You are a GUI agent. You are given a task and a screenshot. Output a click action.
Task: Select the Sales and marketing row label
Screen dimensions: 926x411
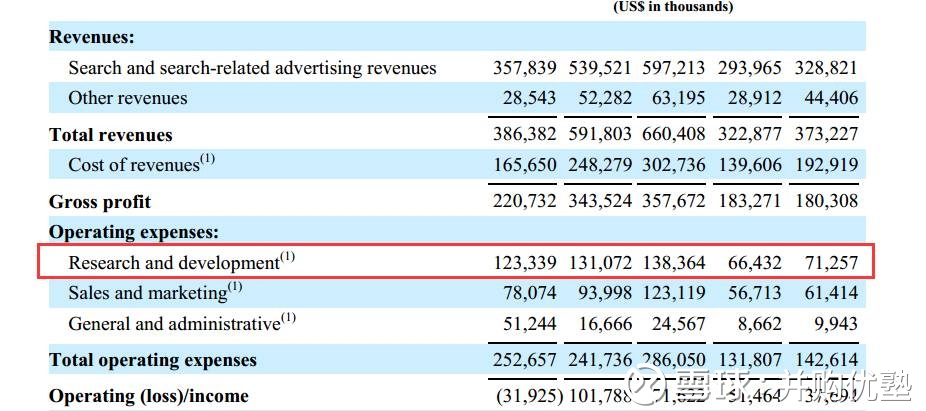point(155,292)
